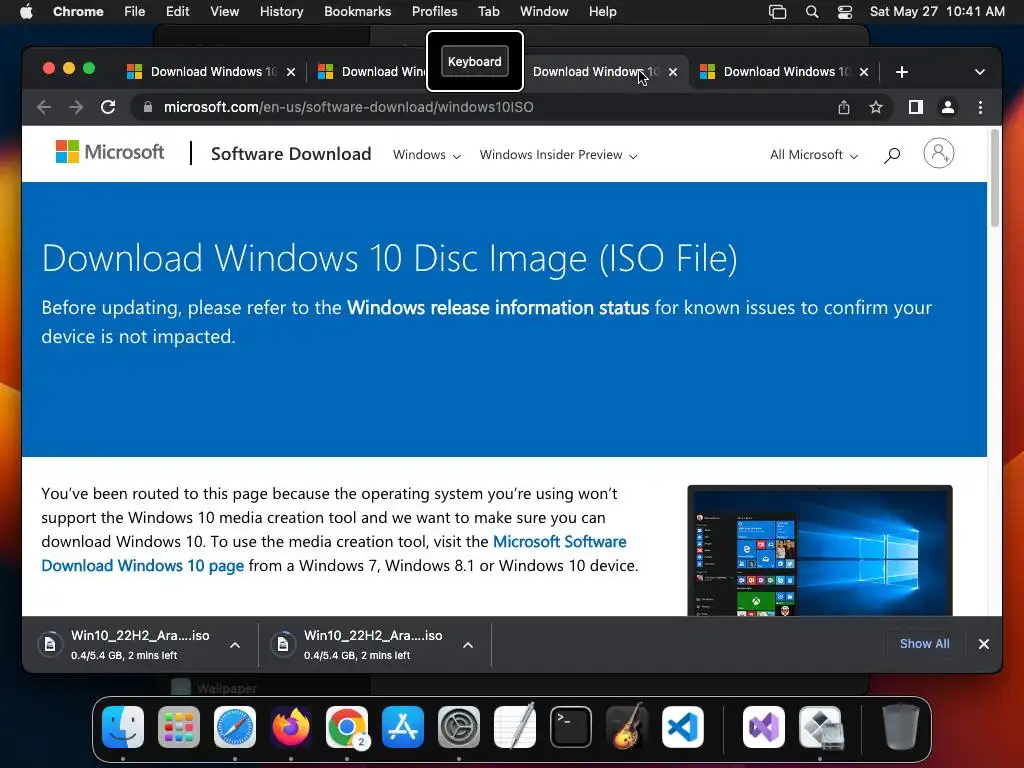The image size is (1024, 768).
Task: Open Windows release information status link
Action: point(498,308)
